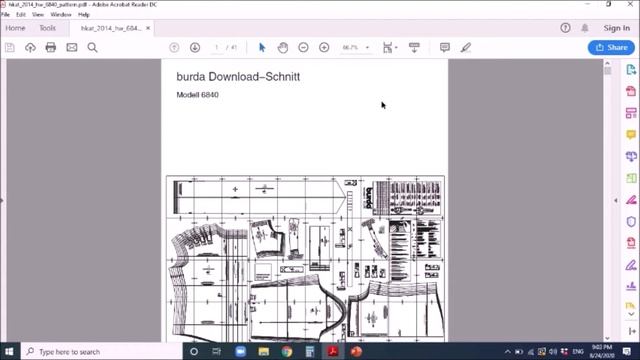The image size is (640, 360).
Task: Open the Edit PDF layout tool in right pane
Action: pyautogui.click(x=631, y=113)
